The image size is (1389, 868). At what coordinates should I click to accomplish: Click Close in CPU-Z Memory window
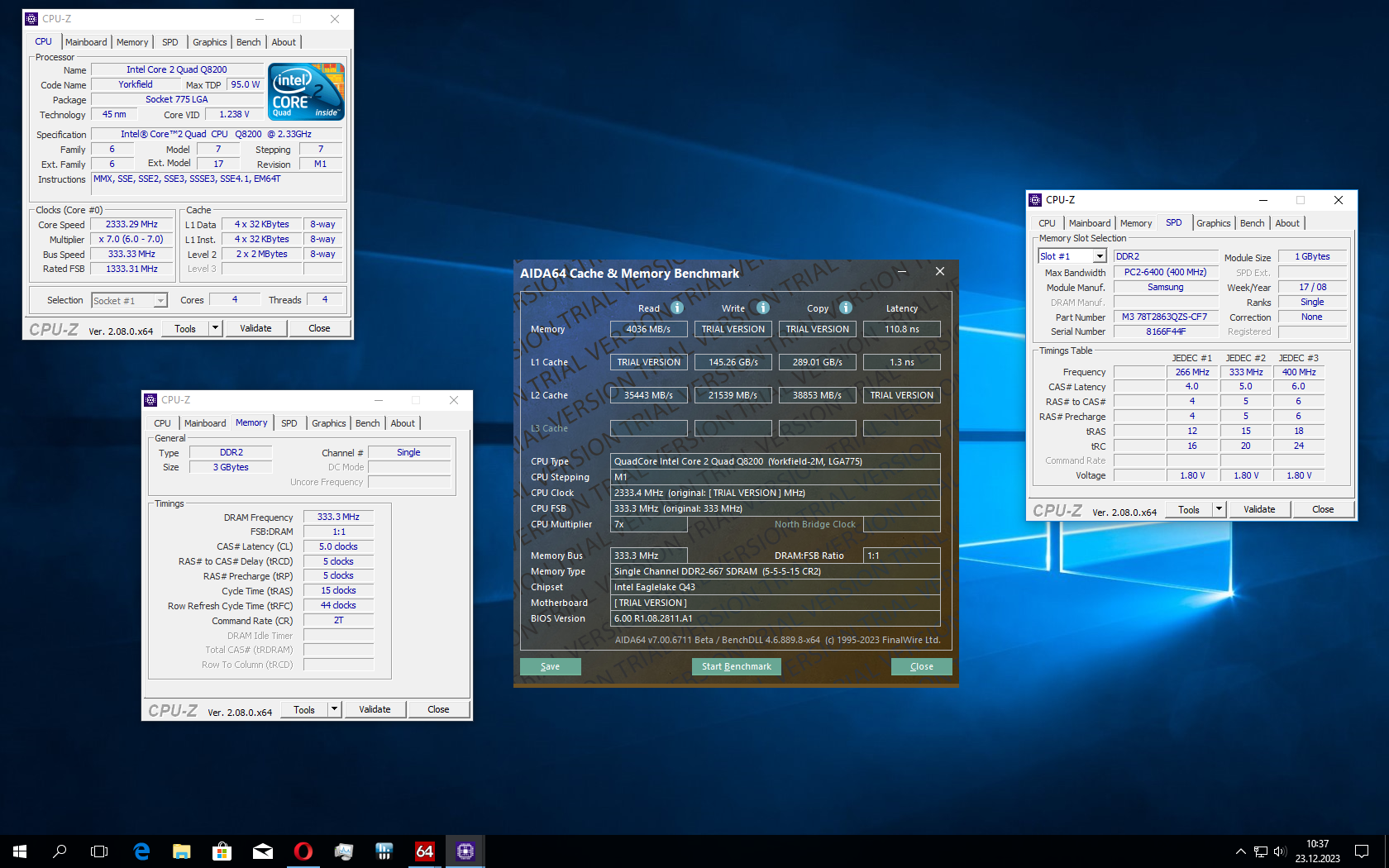pyautogui.click(x=438, y=709)
